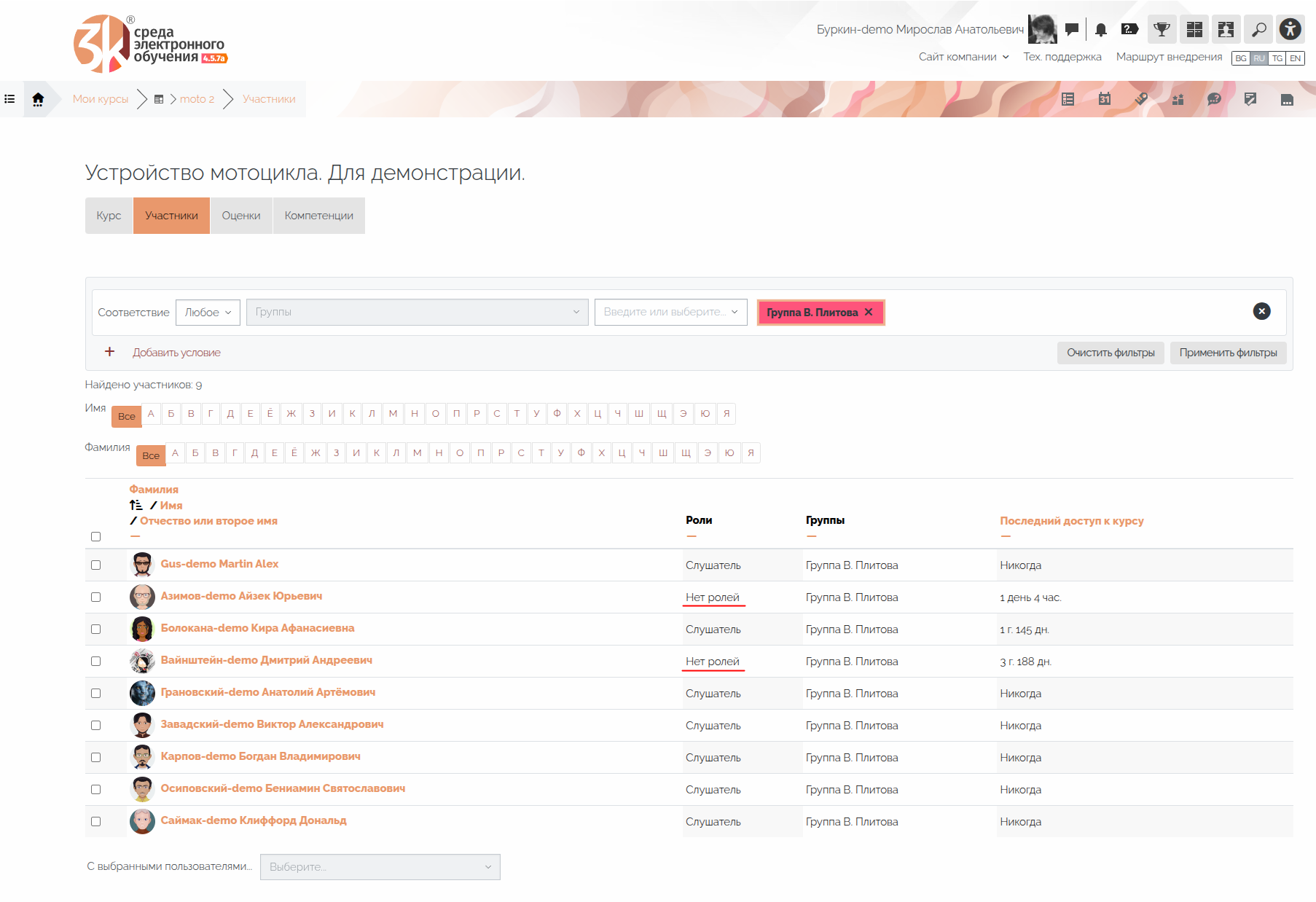Select the select-all participants checkbox in header
The width and height of the screenshot is (1316, 902).
click(95, 536)
